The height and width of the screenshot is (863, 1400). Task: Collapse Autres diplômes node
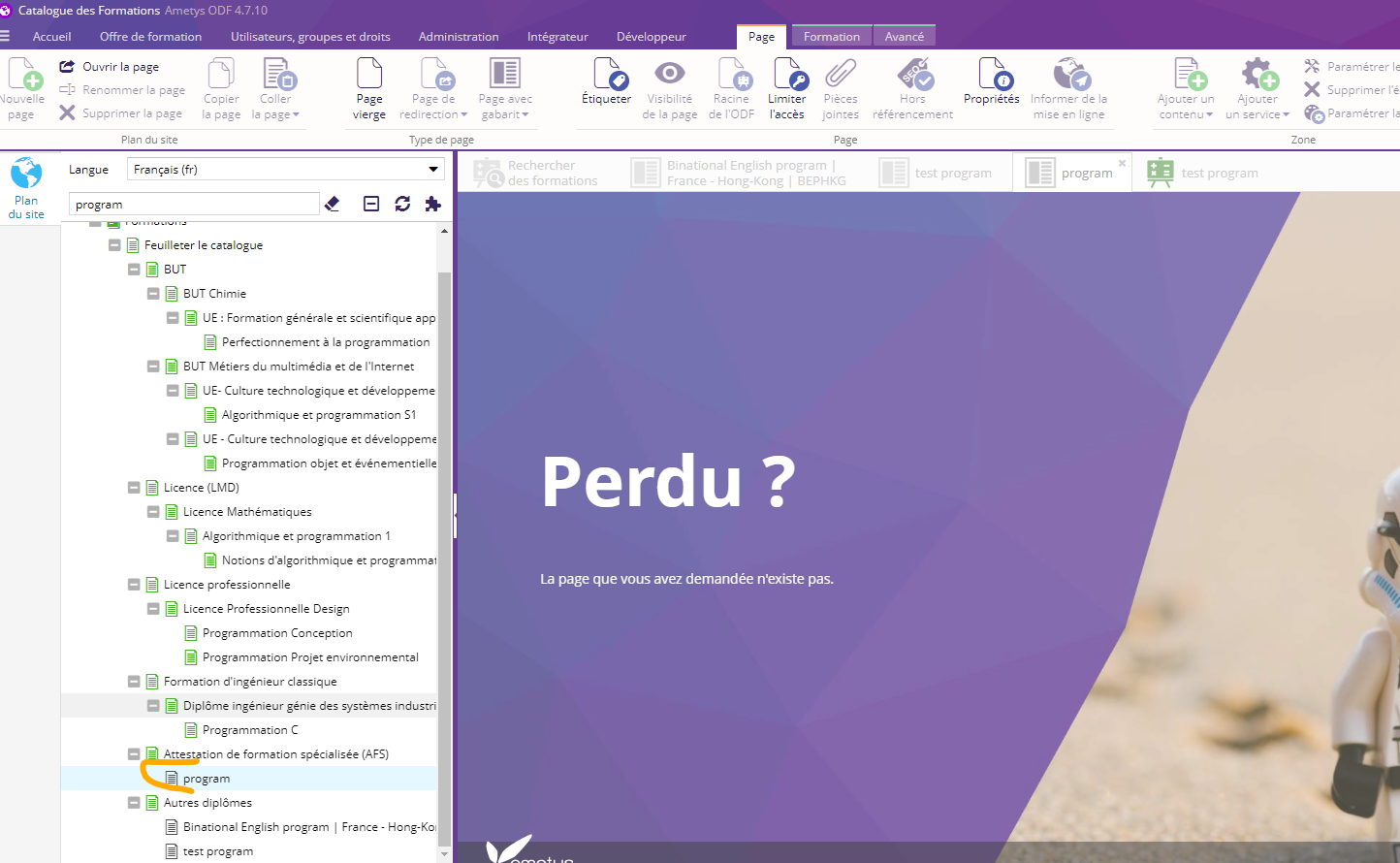point(134,803)
